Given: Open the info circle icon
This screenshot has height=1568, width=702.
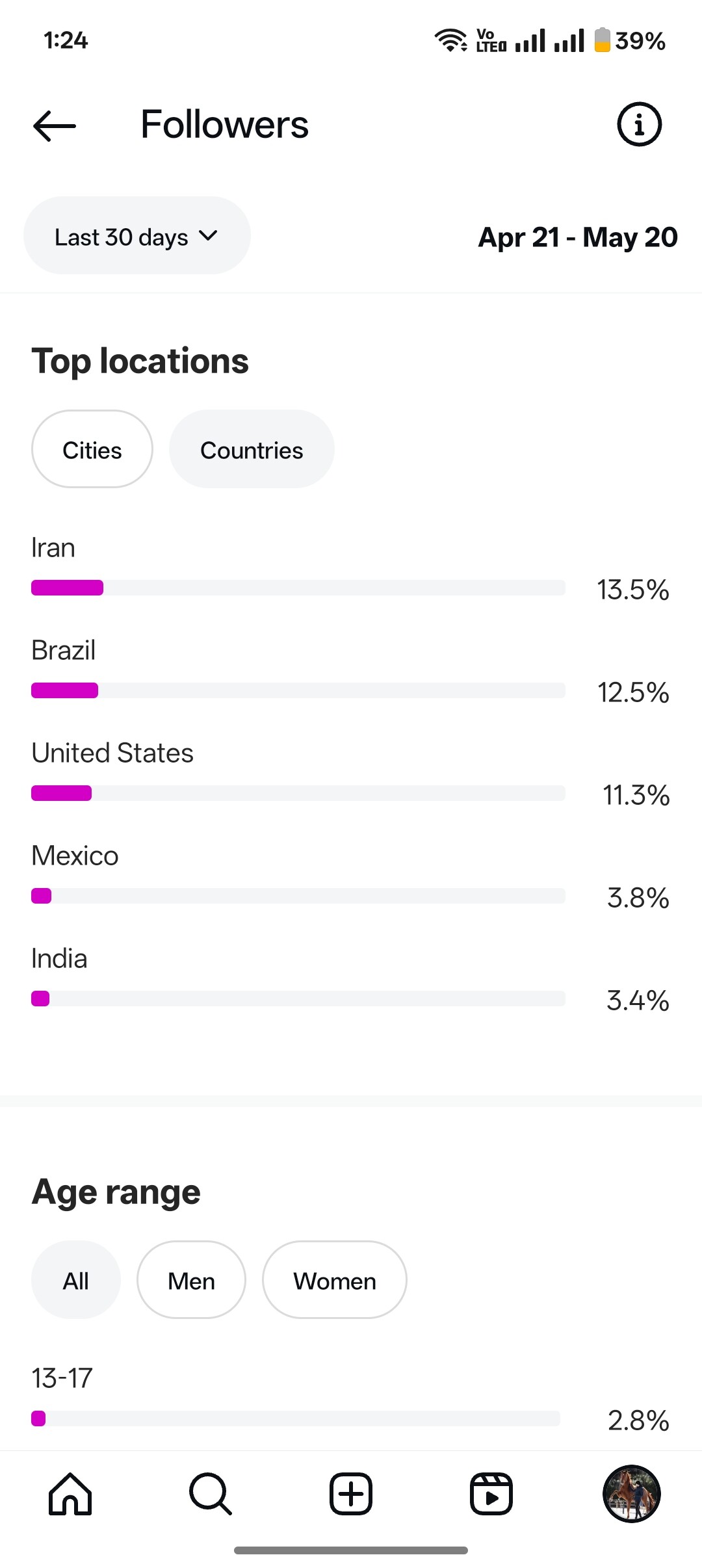Looking at the screenshot, I should point(639,124).
